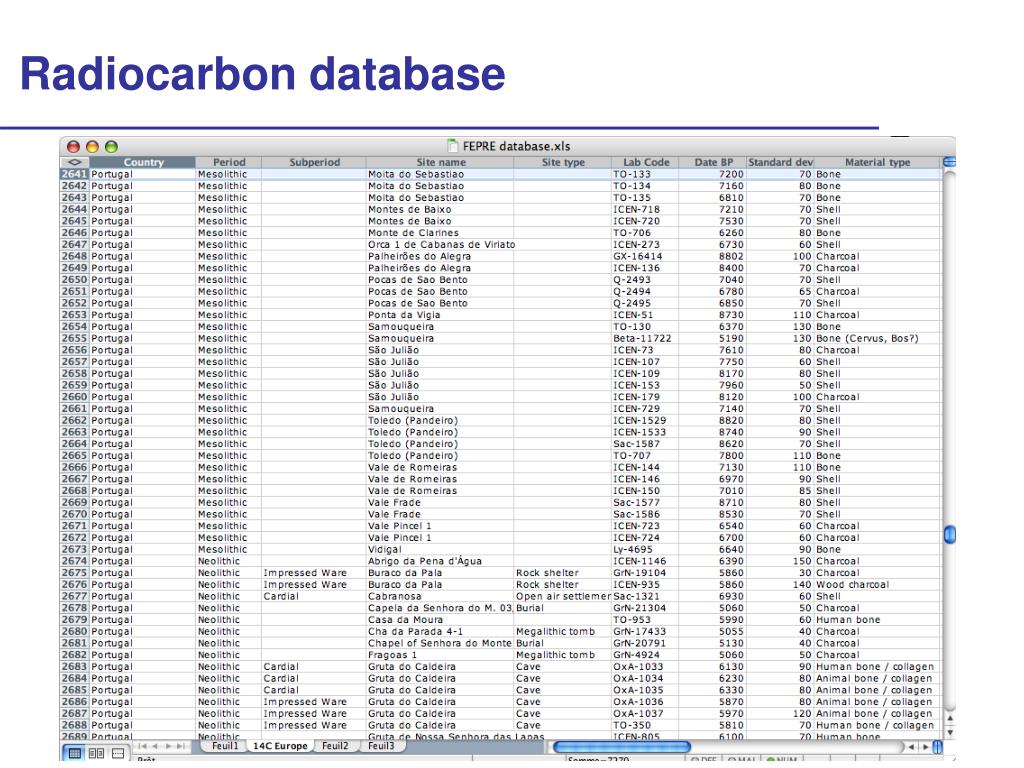Select the 'Wood charcoal' cell

(x=877, y=584)
